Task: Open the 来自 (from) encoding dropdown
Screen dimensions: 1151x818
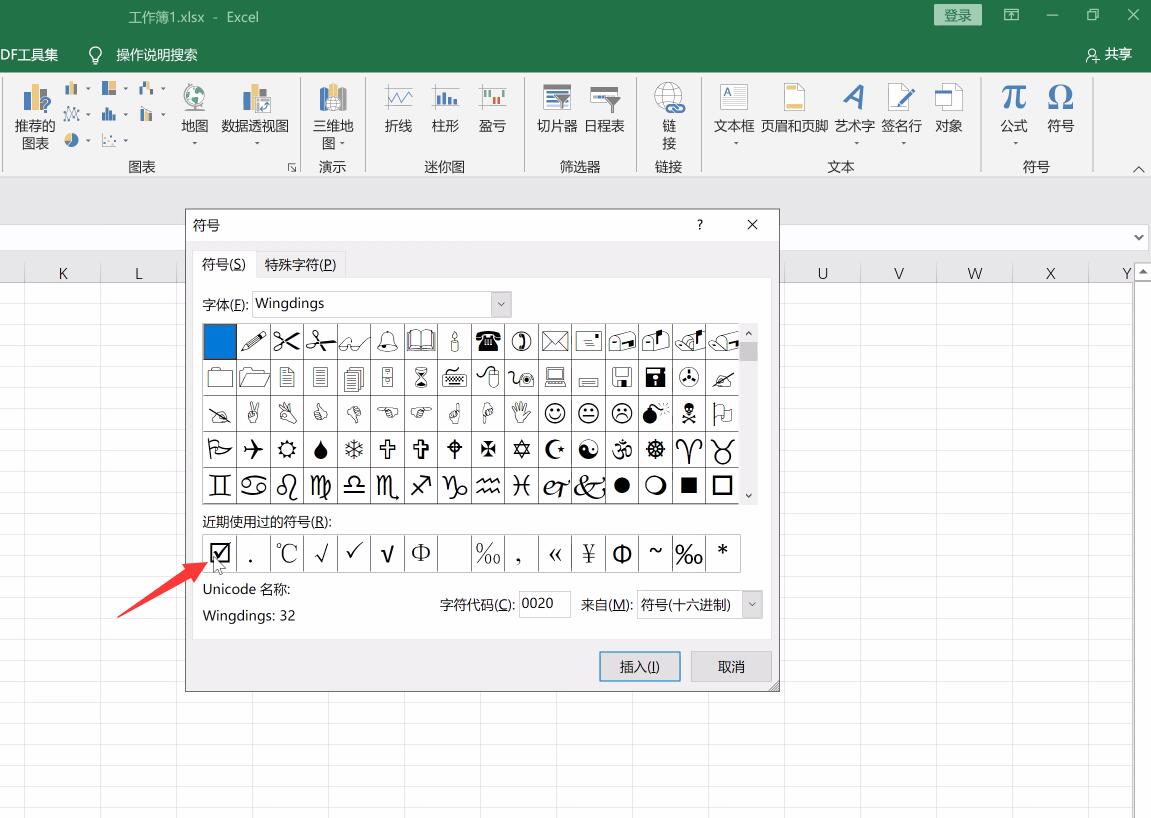Action: [x=752, y=604]
